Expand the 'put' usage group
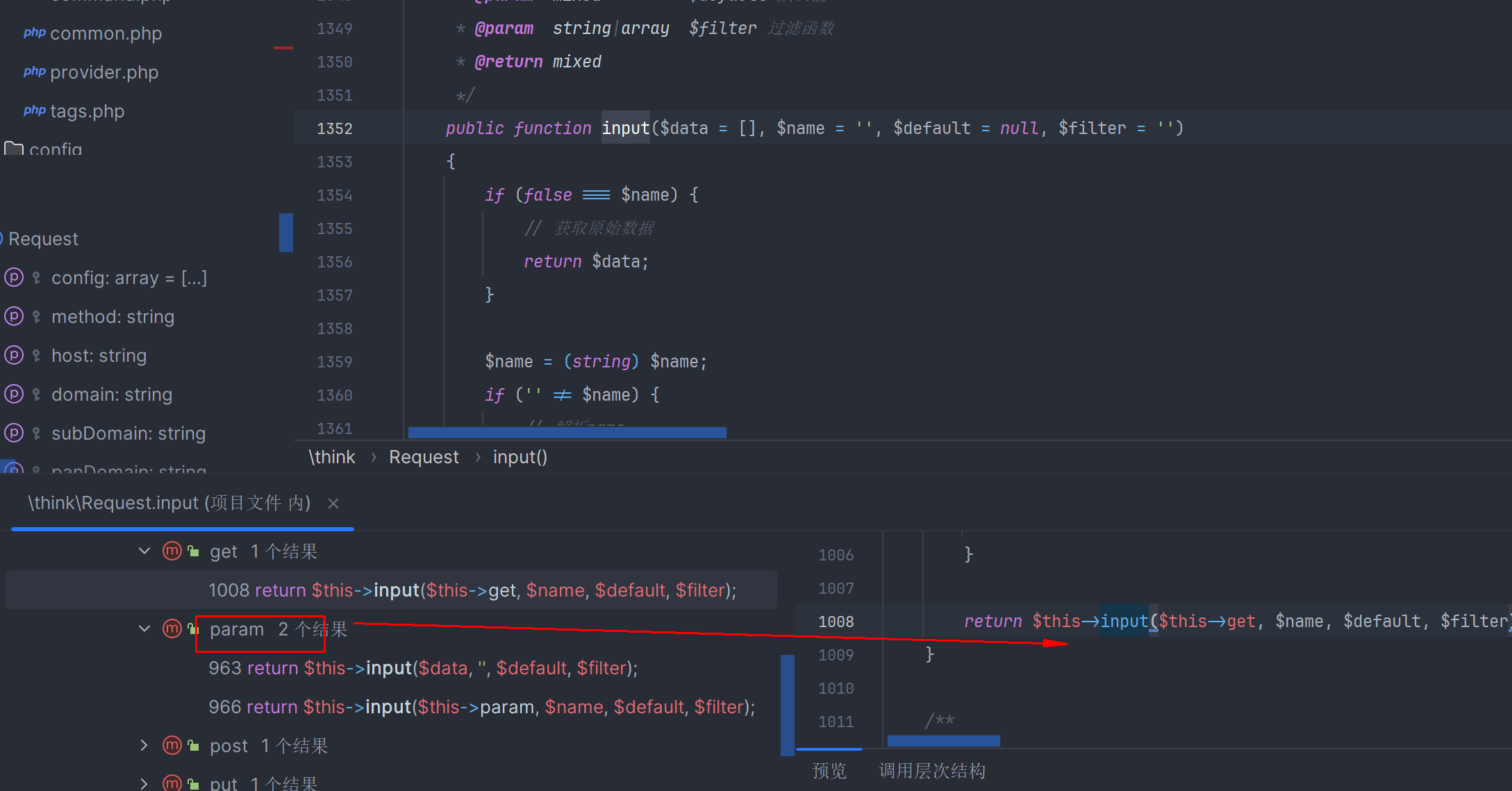 144,783
